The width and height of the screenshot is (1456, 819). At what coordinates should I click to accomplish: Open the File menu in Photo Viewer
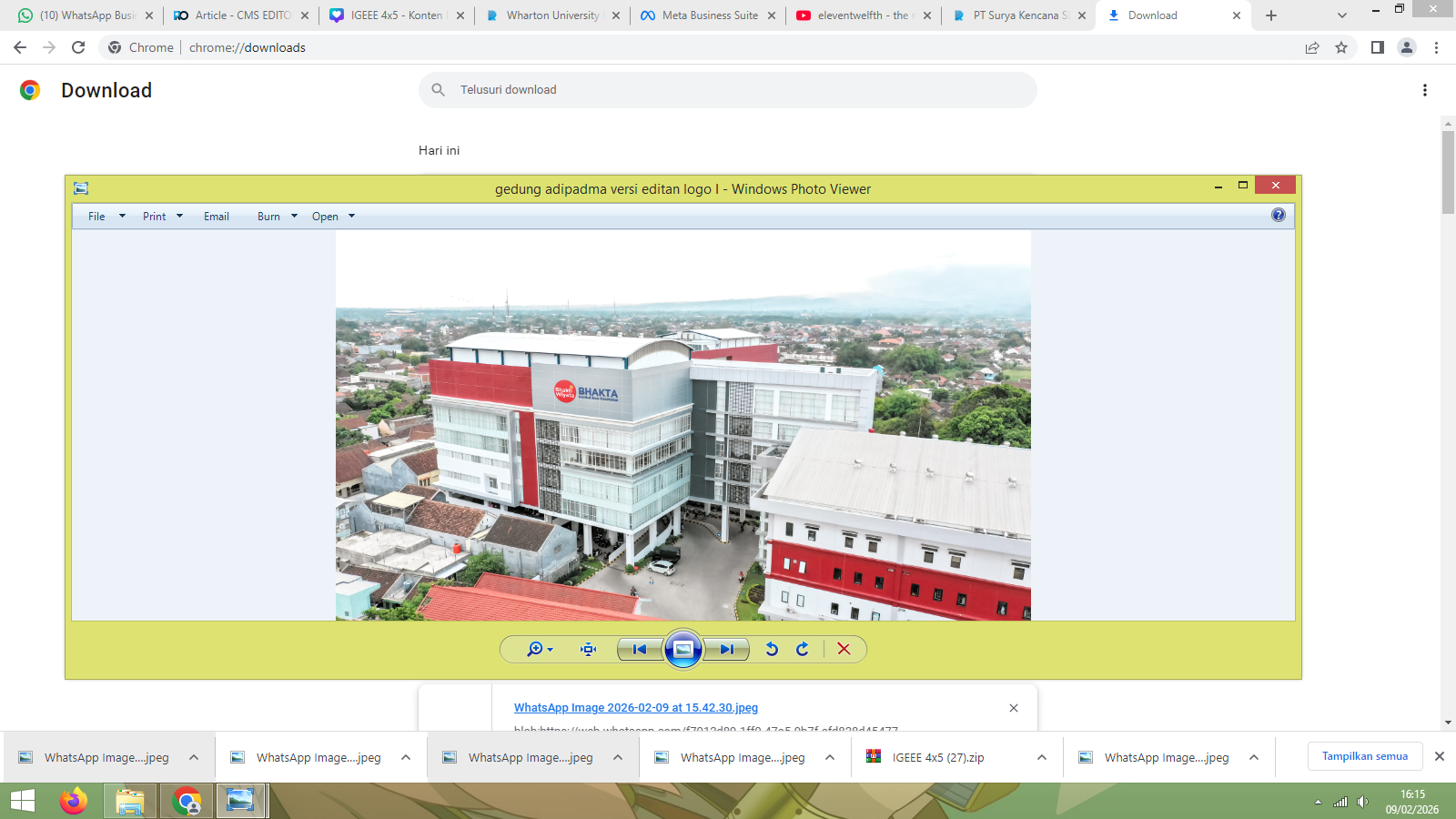coord(96,217)
